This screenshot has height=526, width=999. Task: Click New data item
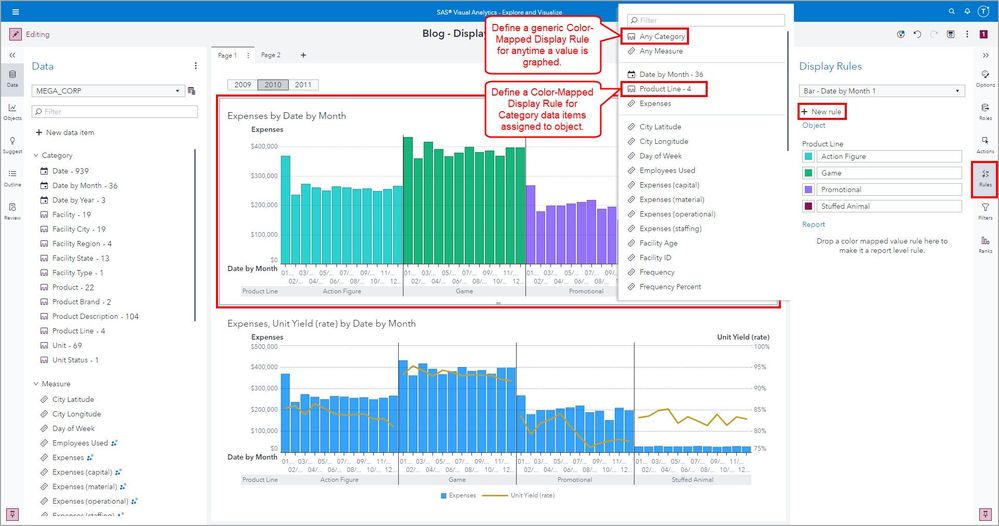(65, 132)
